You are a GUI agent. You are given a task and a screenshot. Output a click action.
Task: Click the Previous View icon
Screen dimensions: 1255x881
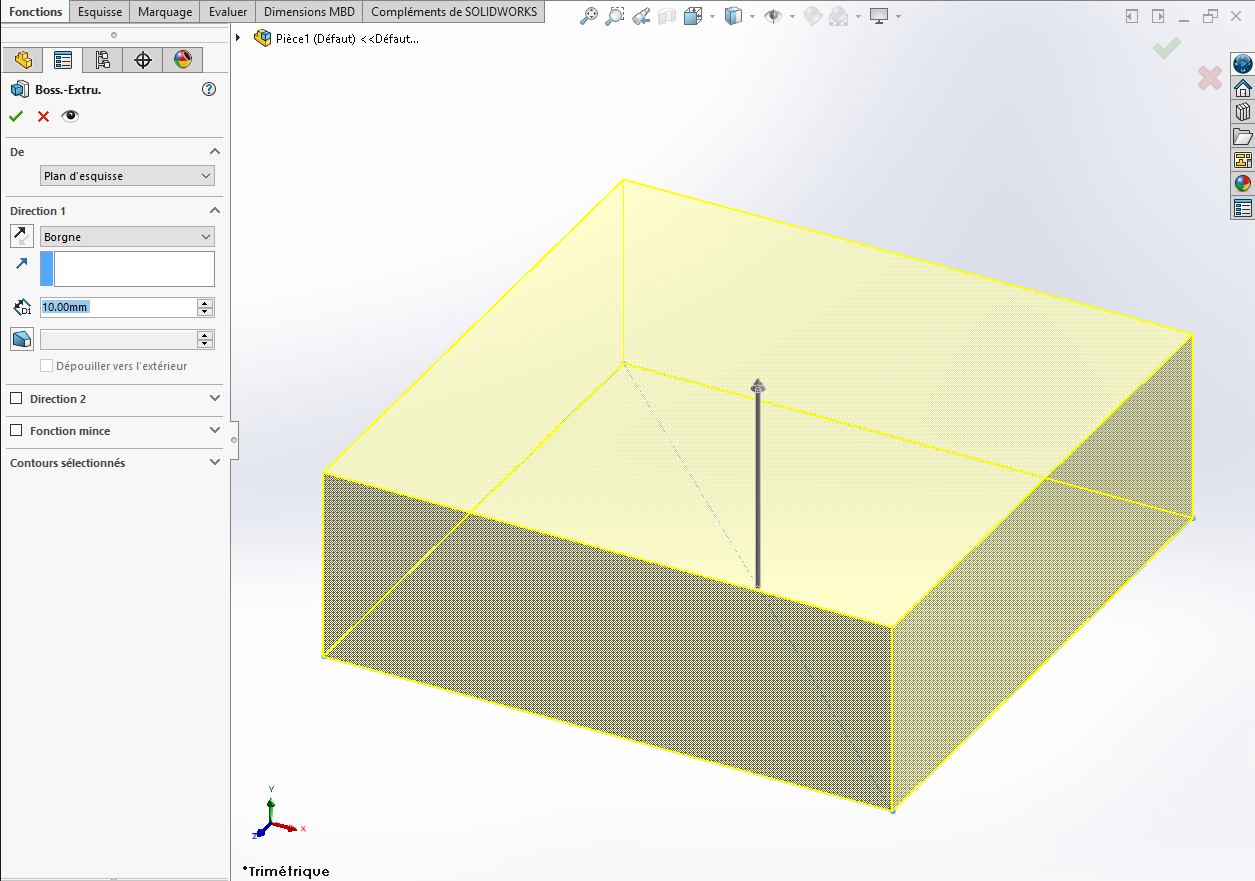pyautogui.click(x=642, y=16)
